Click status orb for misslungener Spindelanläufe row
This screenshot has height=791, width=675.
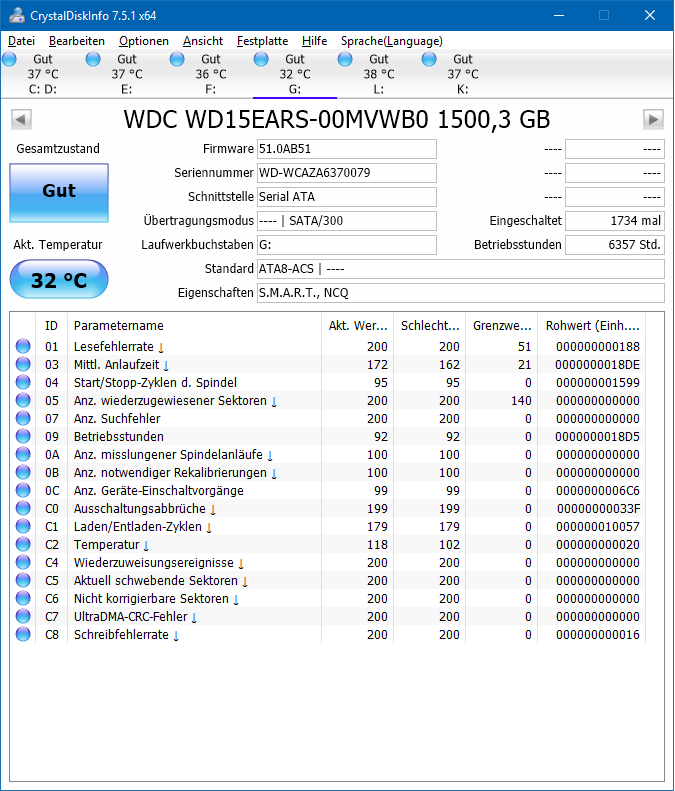23,454
